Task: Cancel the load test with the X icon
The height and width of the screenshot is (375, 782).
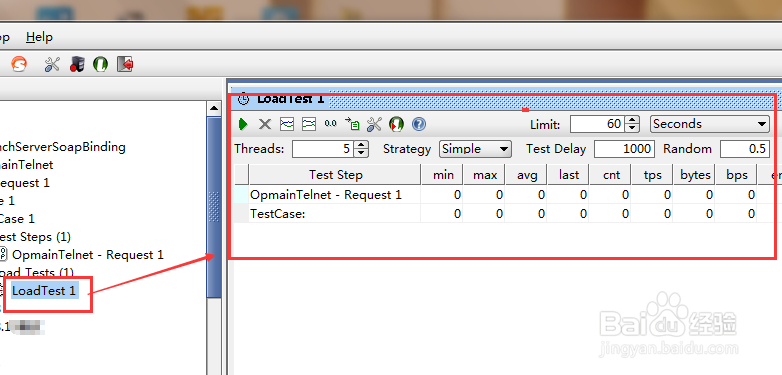Action: 265,124
